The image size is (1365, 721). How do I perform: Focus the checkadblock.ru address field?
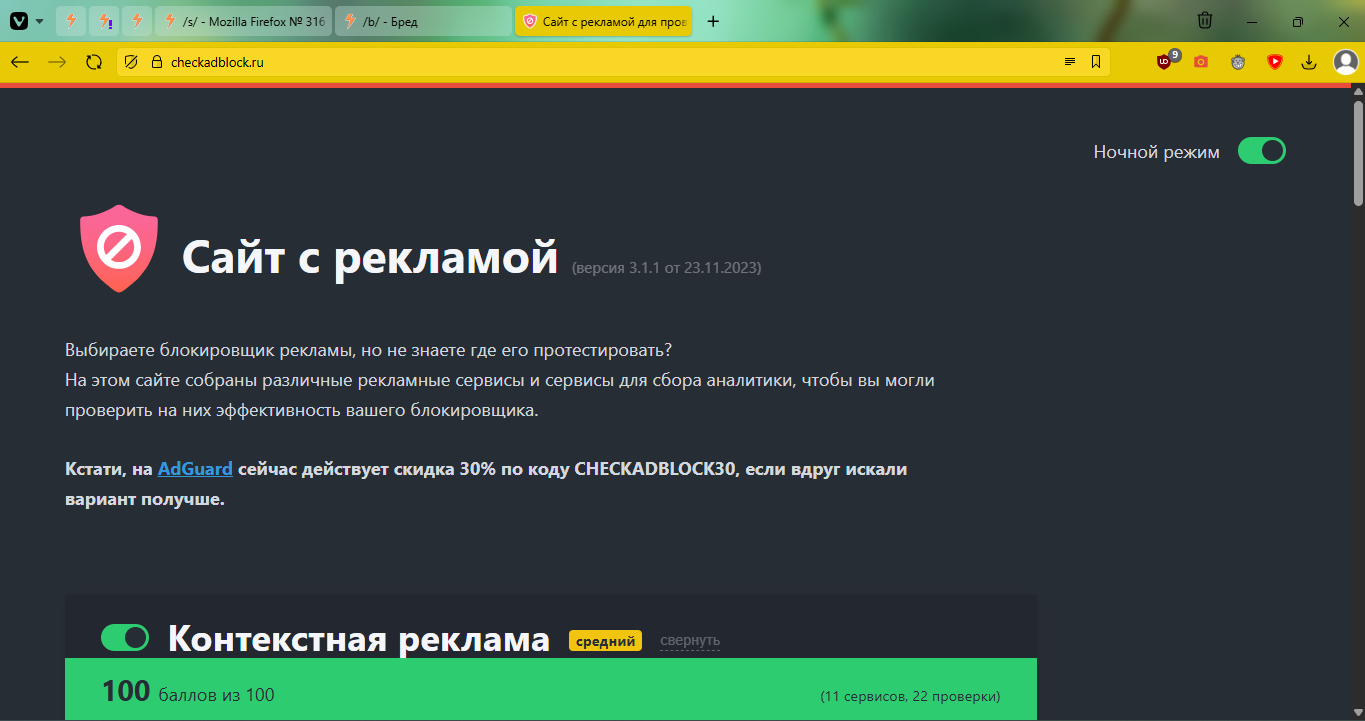click(615, 62)
